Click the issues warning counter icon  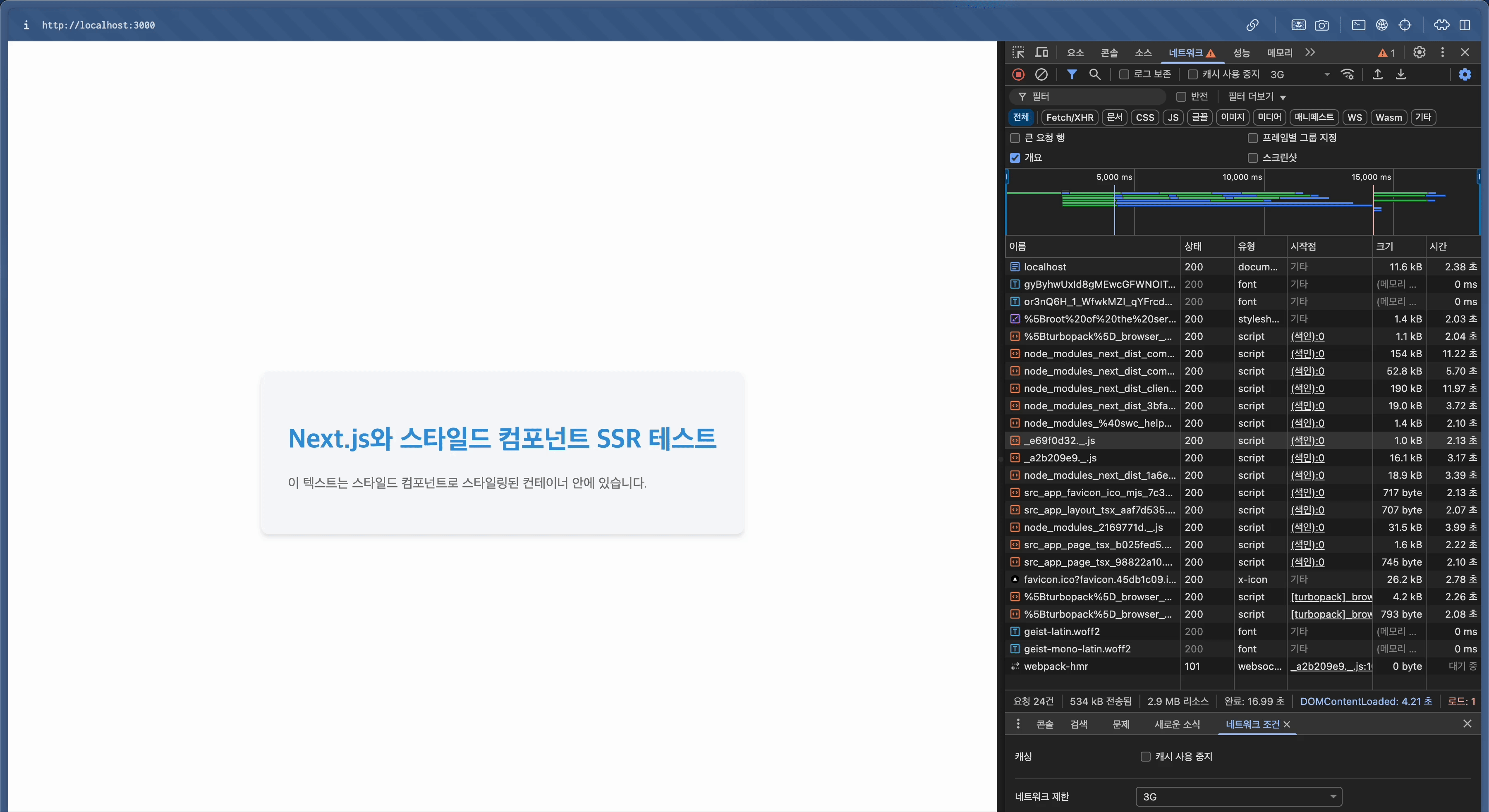[1386, 53]
